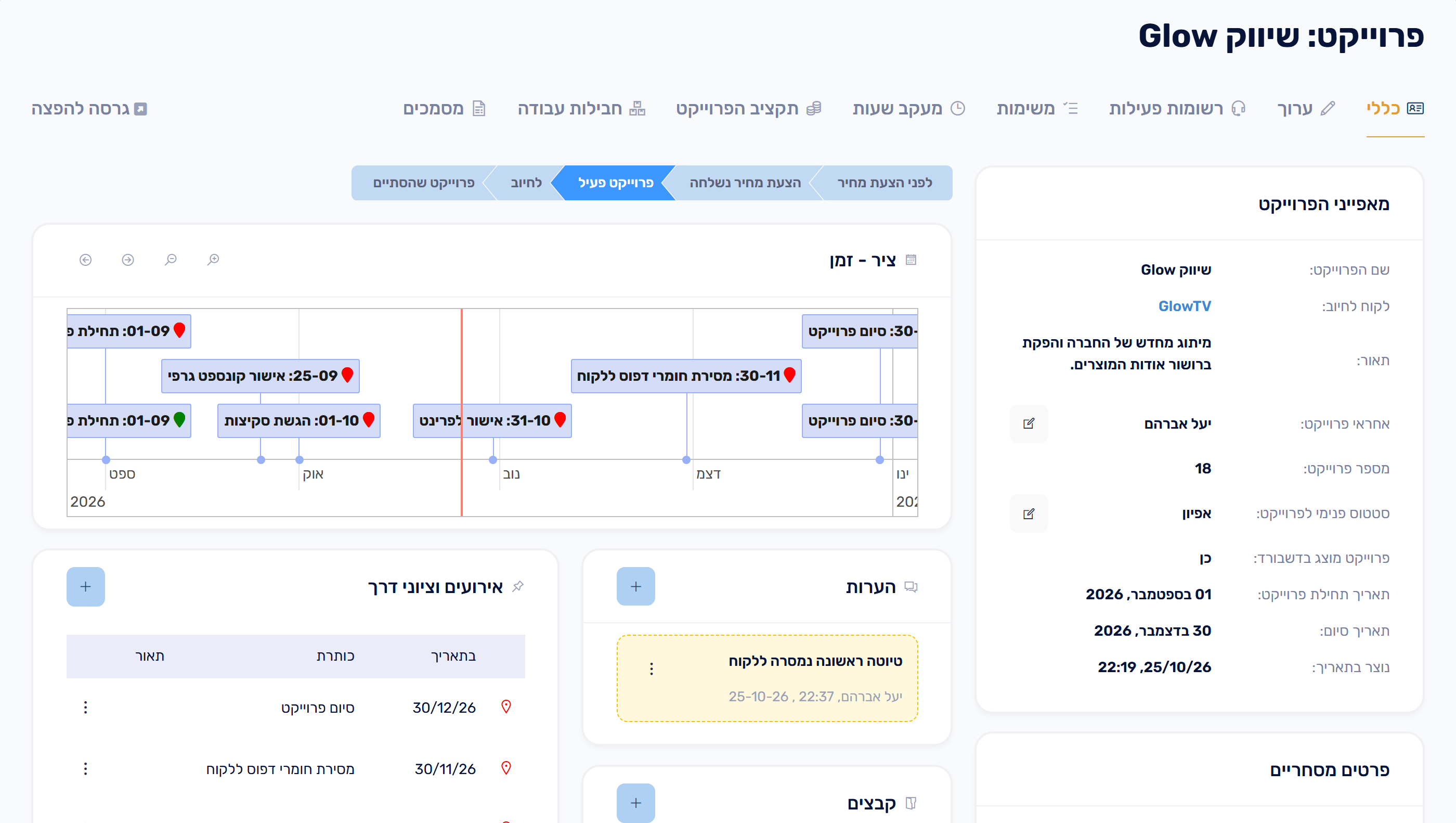
Task: Zoom in on the timeline
Action: [x=213, y=260]
